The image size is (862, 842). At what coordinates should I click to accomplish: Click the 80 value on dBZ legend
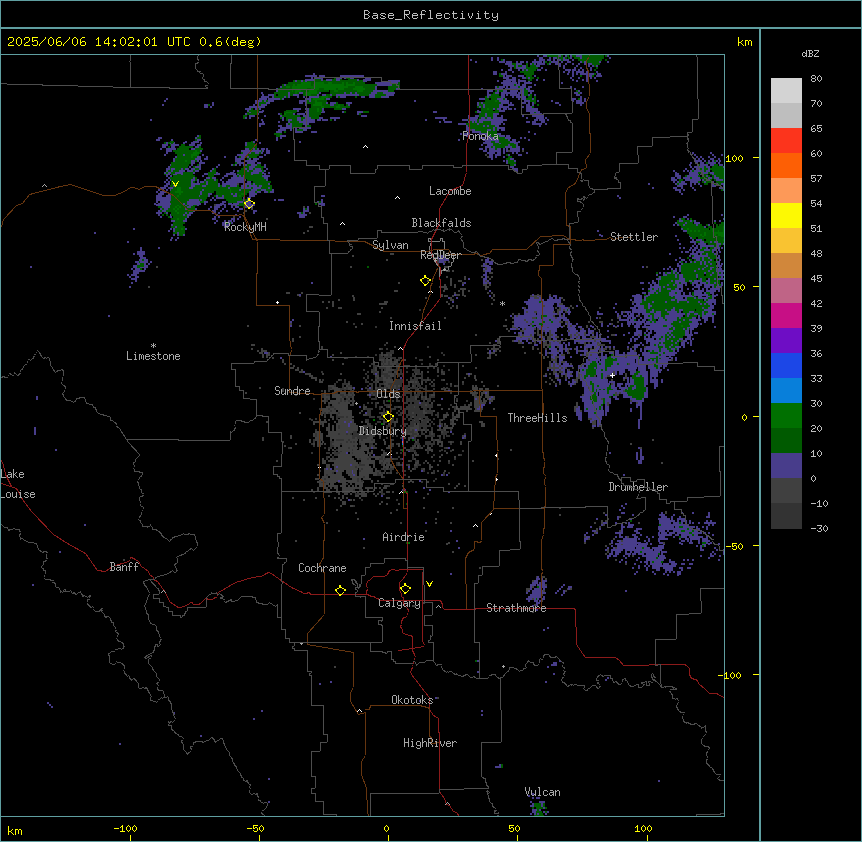(816, 79)
